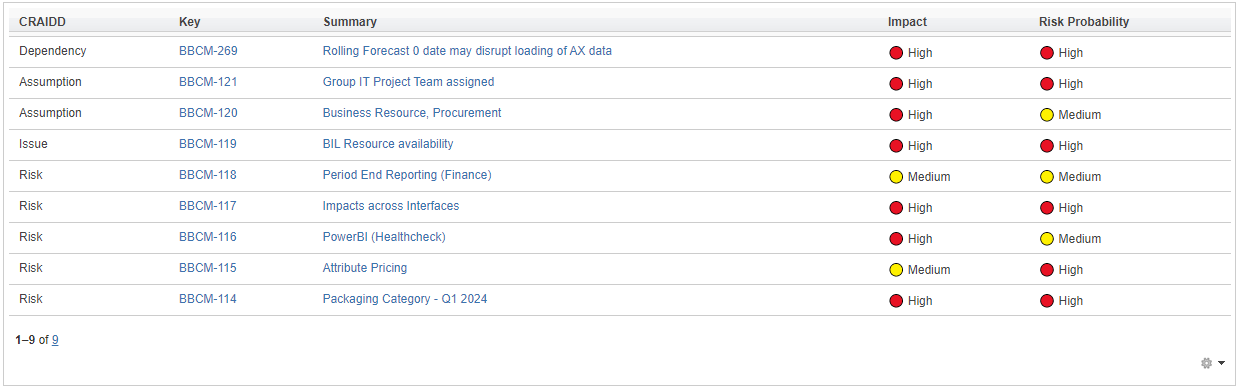Open issue key BBCM-121
The height and width of the screenshot is (387, 1237).
click(x=208, y=82)
